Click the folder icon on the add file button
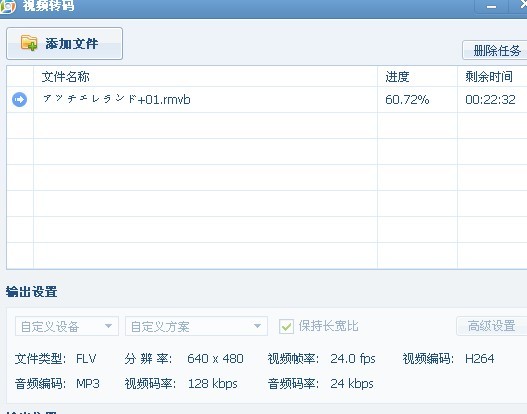The height and width of the screenshot is (414, 527). [x=29, y=43]
